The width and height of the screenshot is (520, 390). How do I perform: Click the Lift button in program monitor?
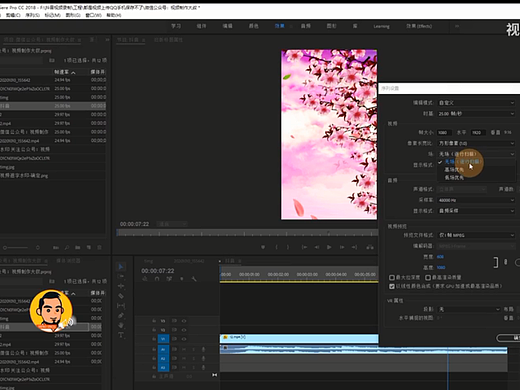point(370,247)
